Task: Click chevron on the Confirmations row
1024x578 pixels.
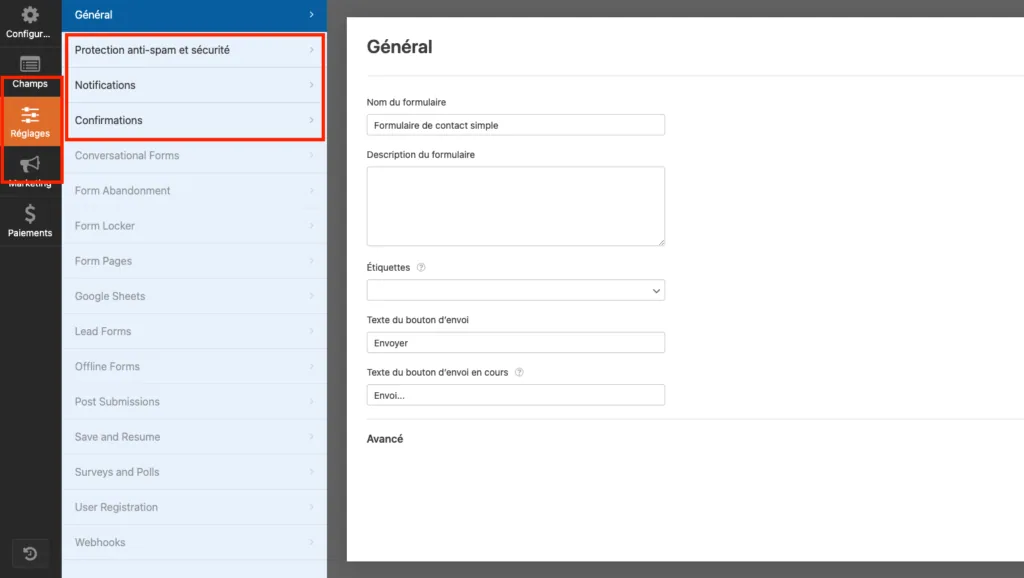Action: pyautogui.click(x=312, y=120)
